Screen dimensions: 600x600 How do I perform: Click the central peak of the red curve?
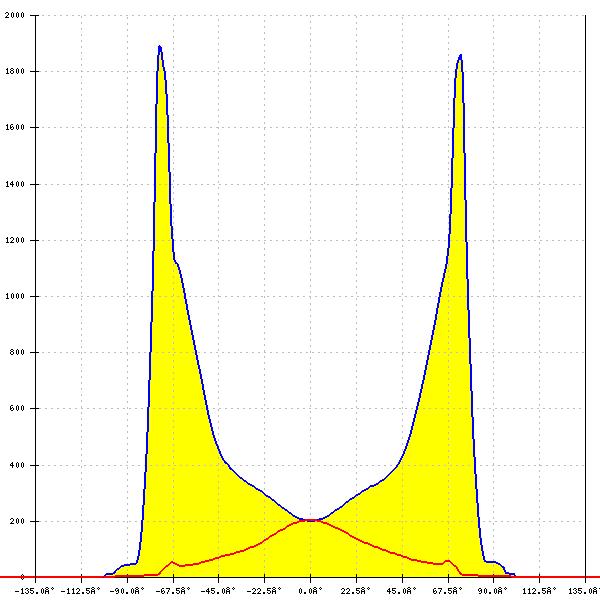311,520
